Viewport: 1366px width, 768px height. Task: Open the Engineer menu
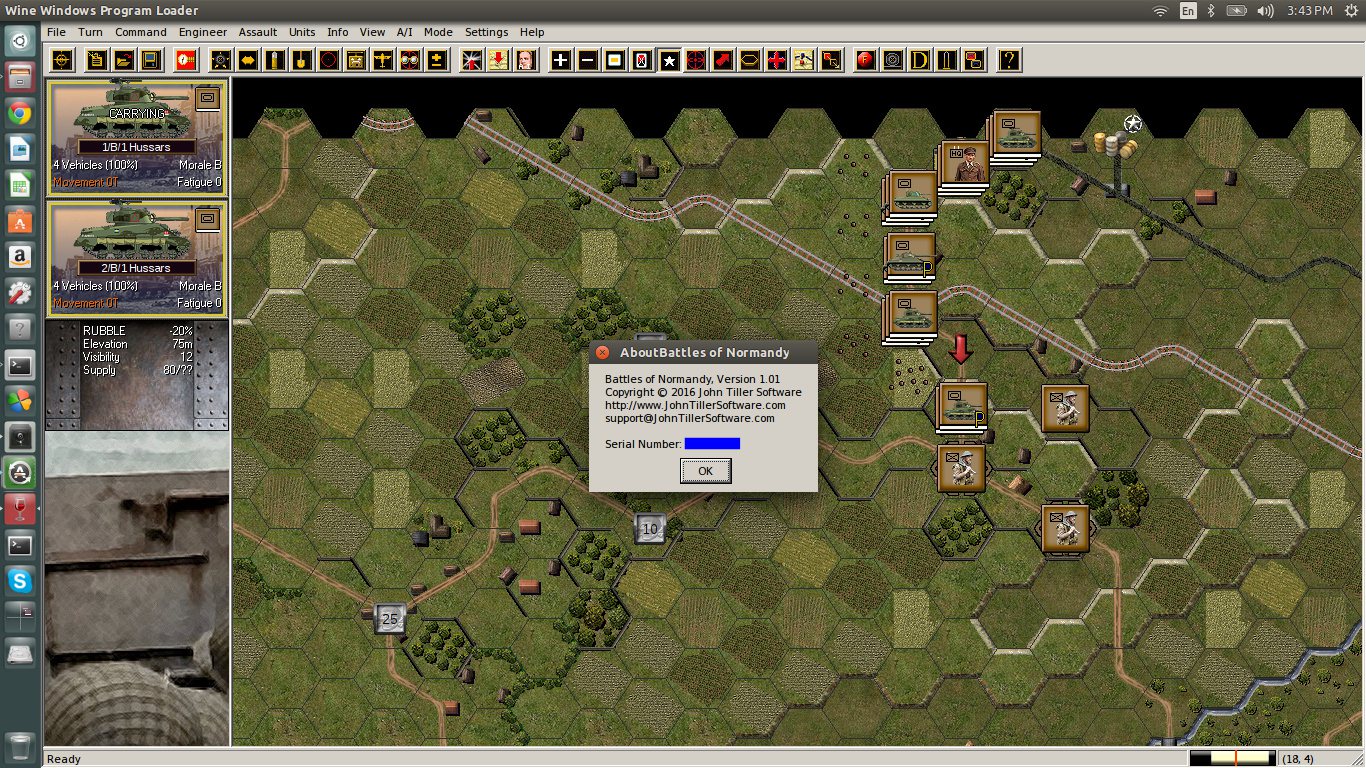click(x=203, y=32)
